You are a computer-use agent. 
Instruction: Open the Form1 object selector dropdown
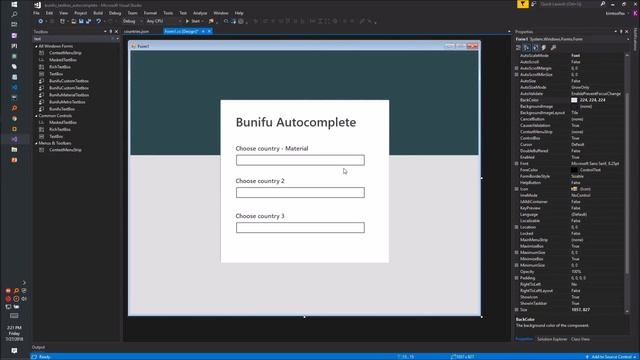628,39
